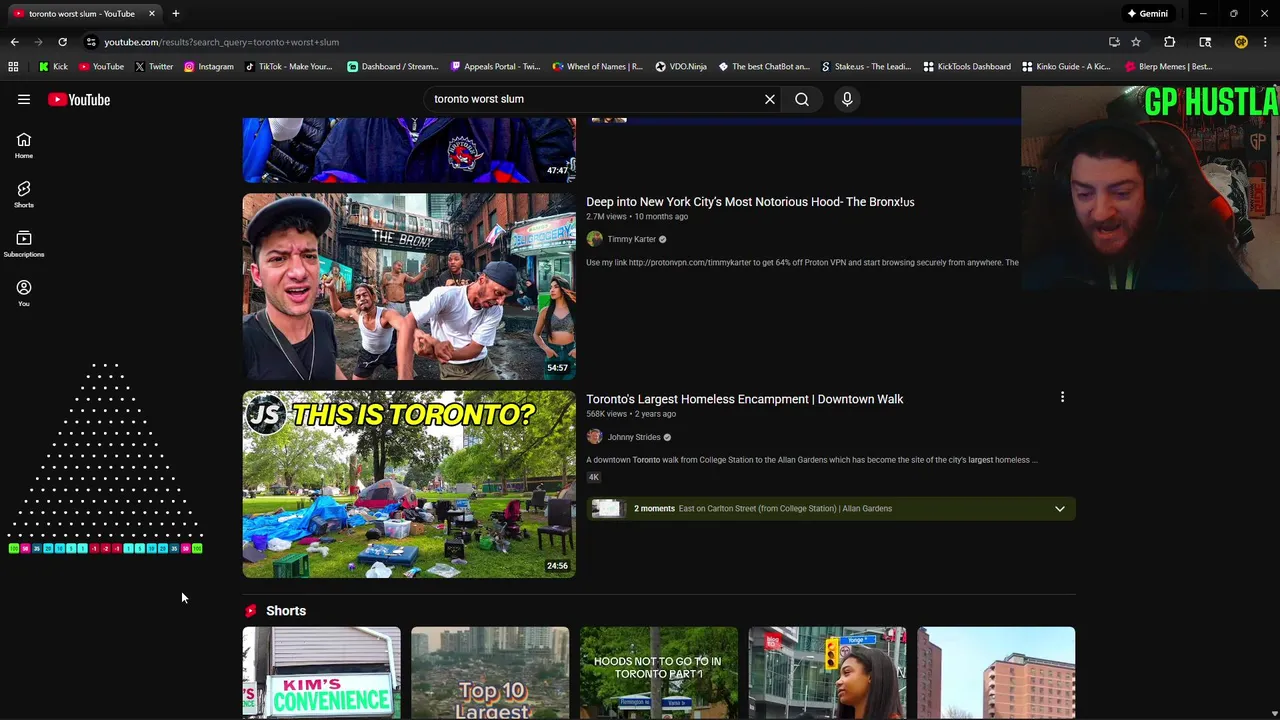This screenshot has width=1280, height=720.
Task: Bookmark this page with star icon
Action: (x=1136, y=42)
